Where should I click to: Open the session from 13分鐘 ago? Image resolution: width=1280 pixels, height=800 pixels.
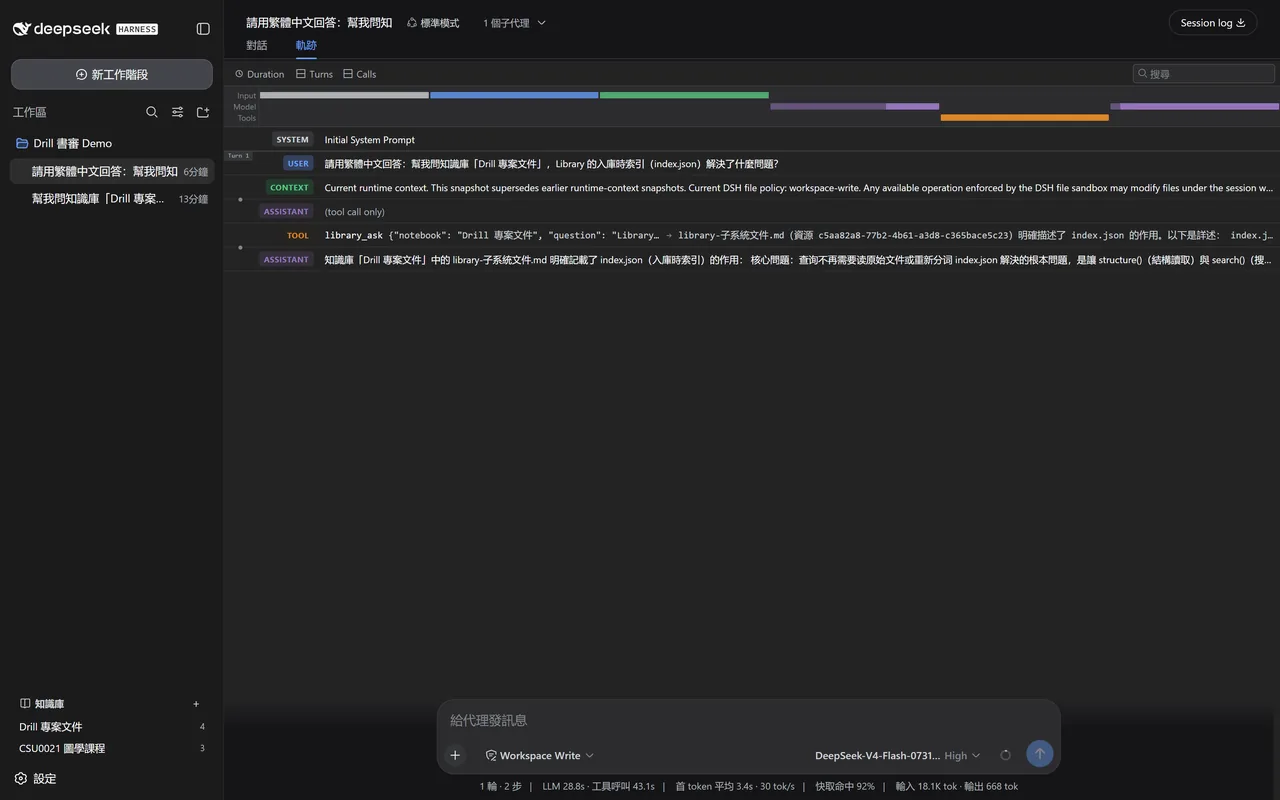tap(113, 199)
